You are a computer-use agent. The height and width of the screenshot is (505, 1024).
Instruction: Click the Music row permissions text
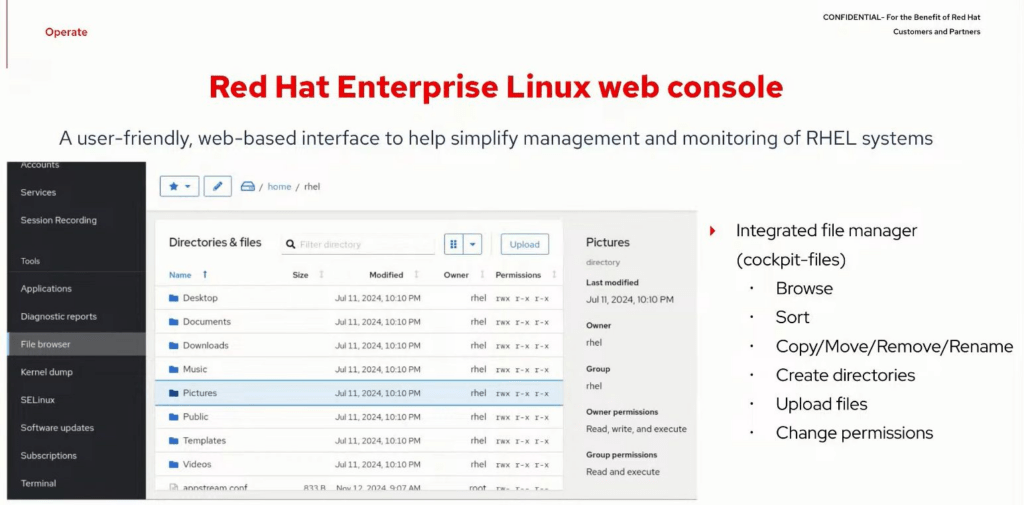(x=522, y=370)
